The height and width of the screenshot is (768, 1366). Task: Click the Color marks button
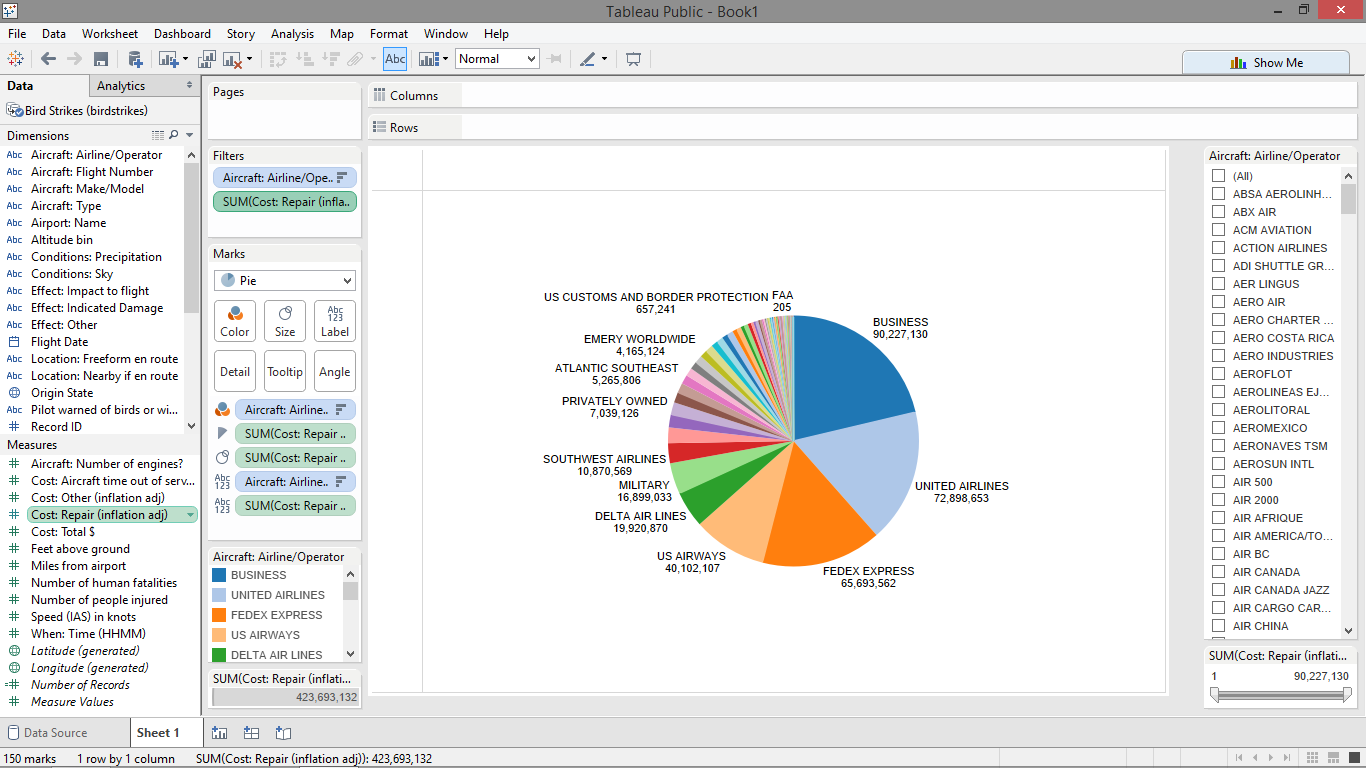click(x=235, y=321)
